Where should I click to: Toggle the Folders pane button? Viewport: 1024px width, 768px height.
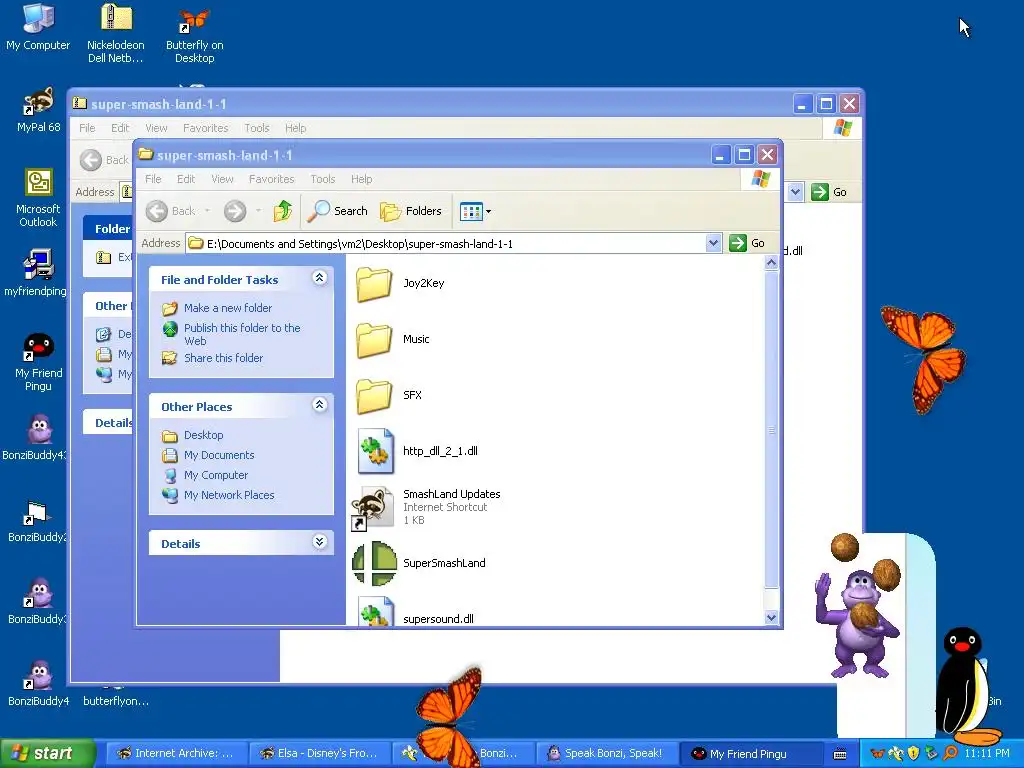click(411, 211)
